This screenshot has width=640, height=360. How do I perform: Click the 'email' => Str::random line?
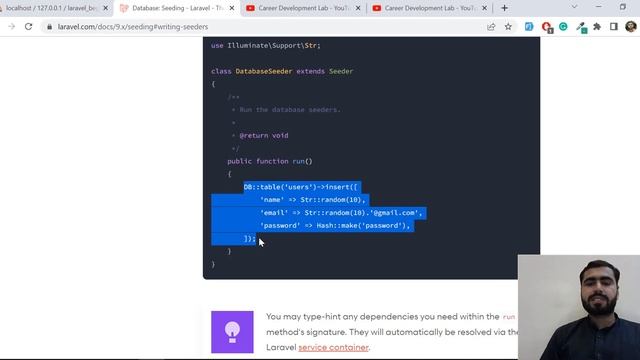tap(341, 213)
